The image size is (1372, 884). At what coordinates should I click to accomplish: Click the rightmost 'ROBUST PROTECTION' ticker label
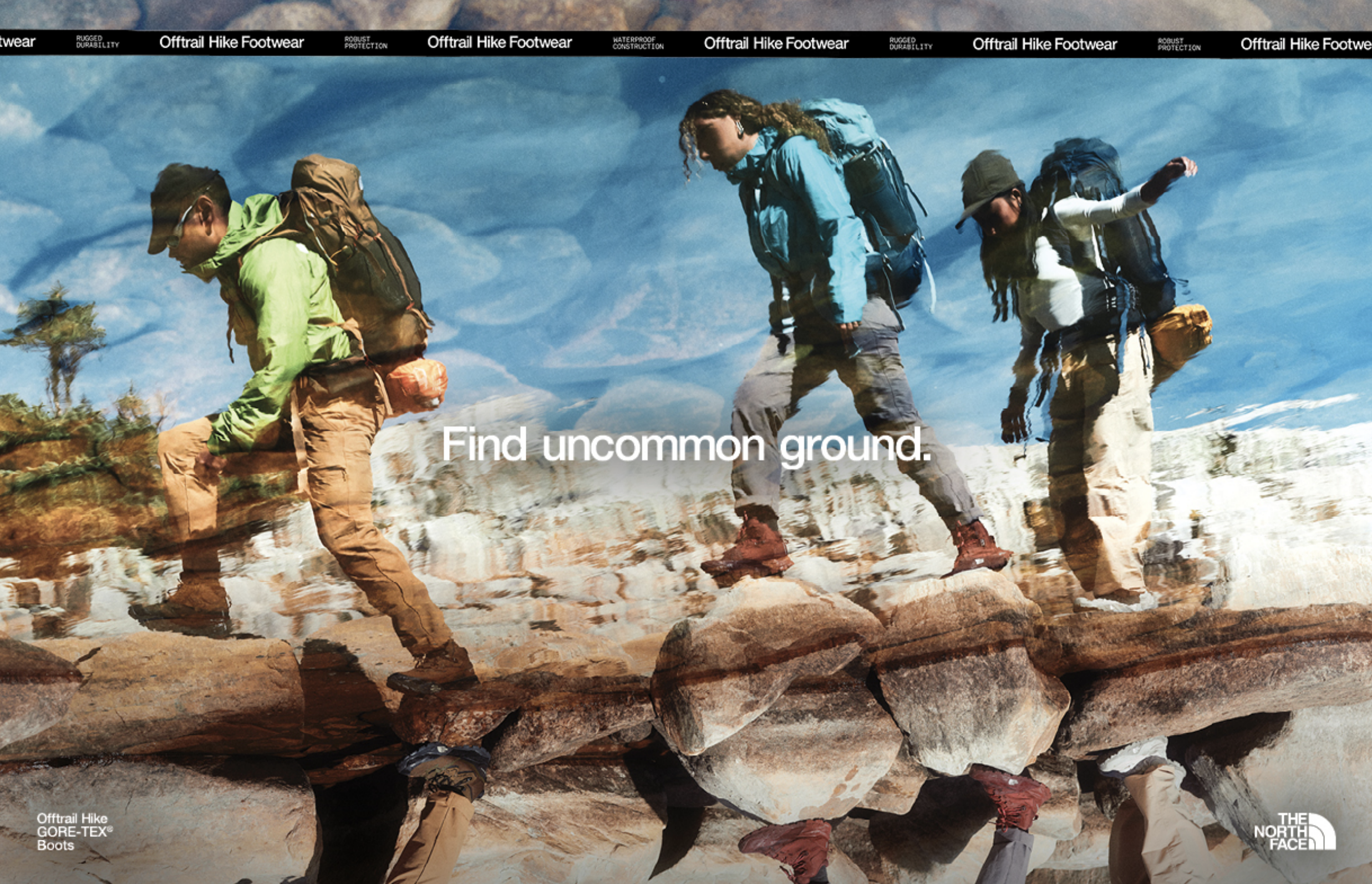1178,45
